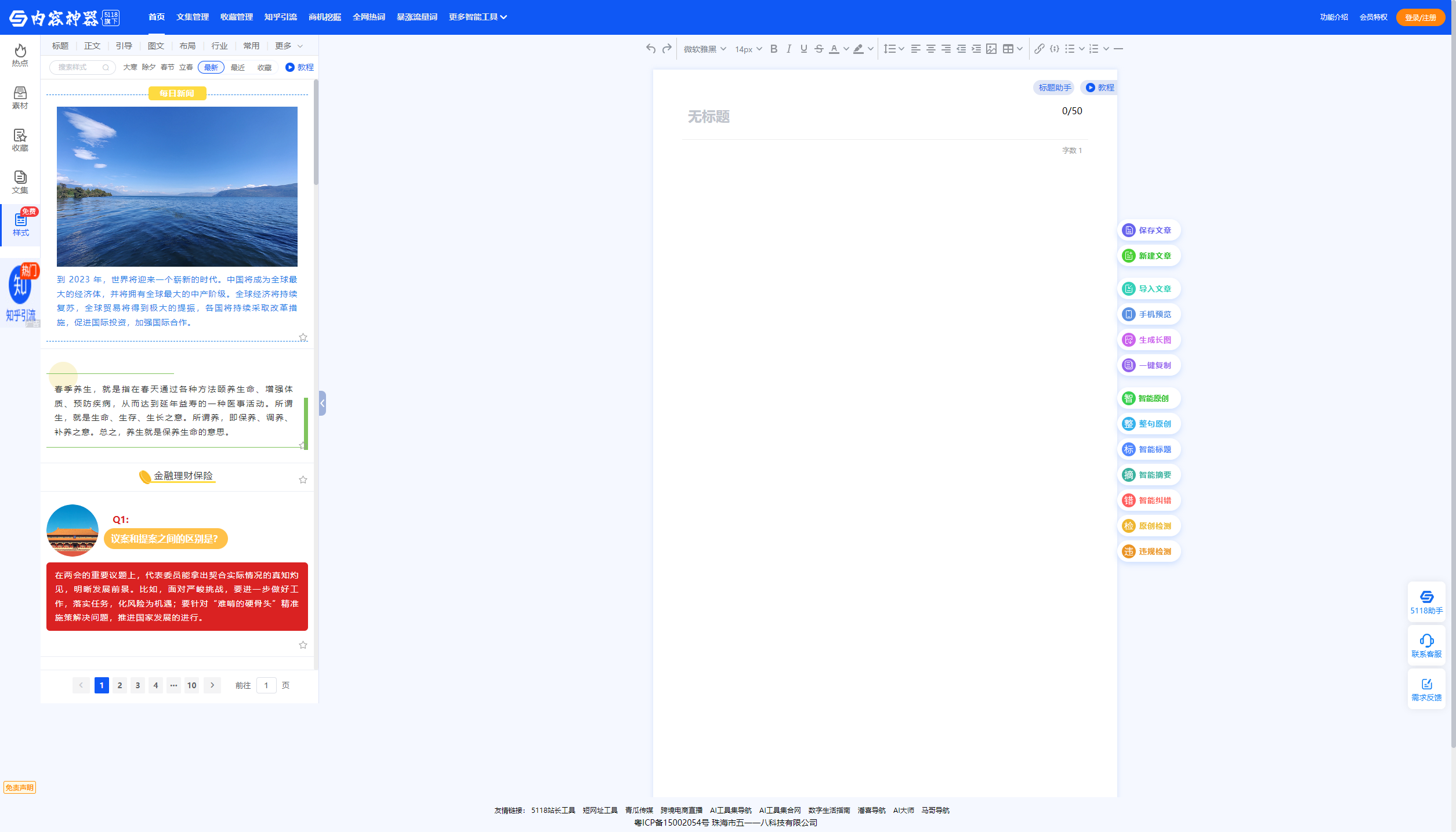The image size is (1456, 832).
Task: Click the 登录/注册 button
Action: click(1420, 17)
